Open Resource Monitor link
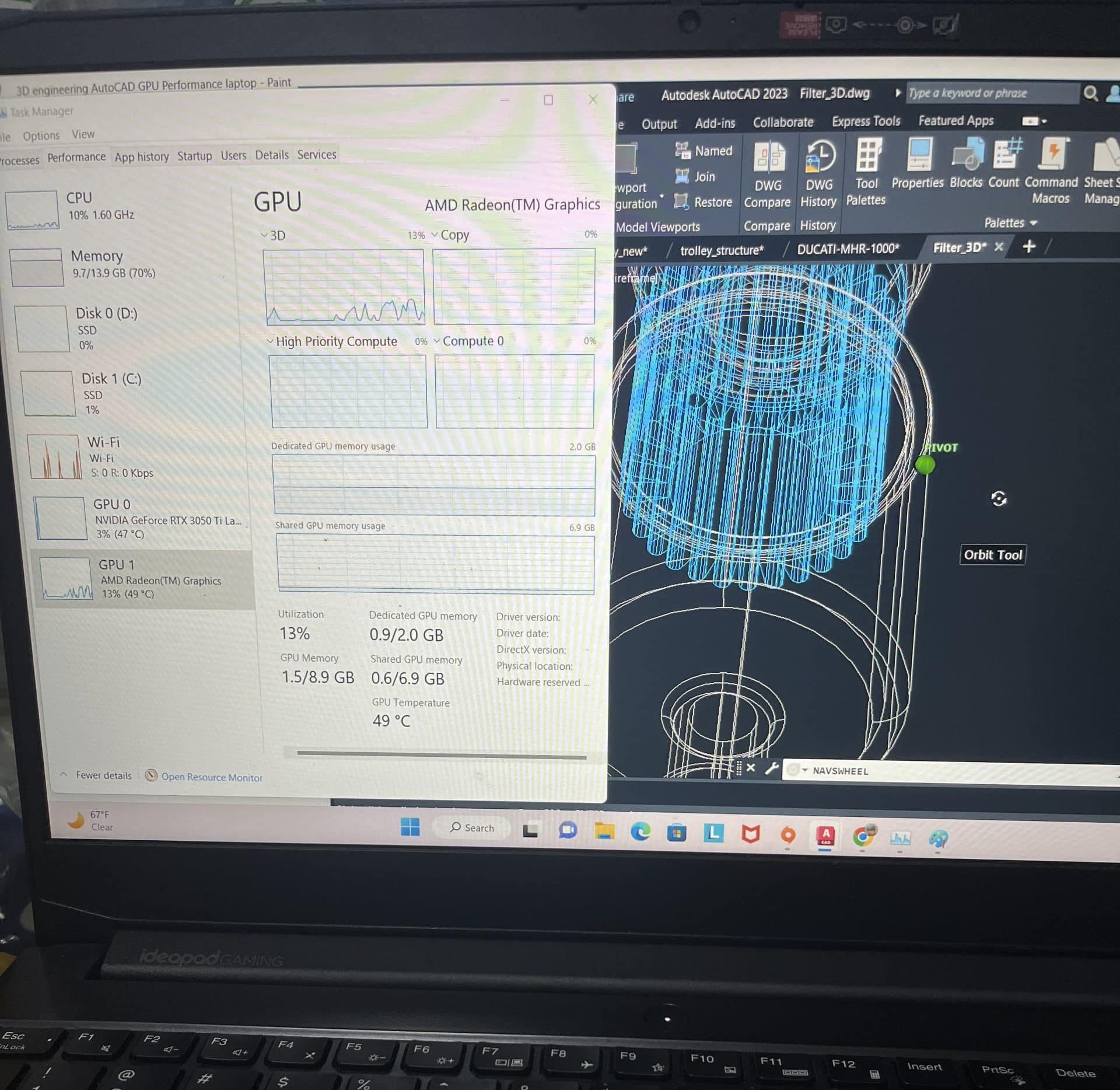This screenshot has width=1120, height=1090. point(211,777)
